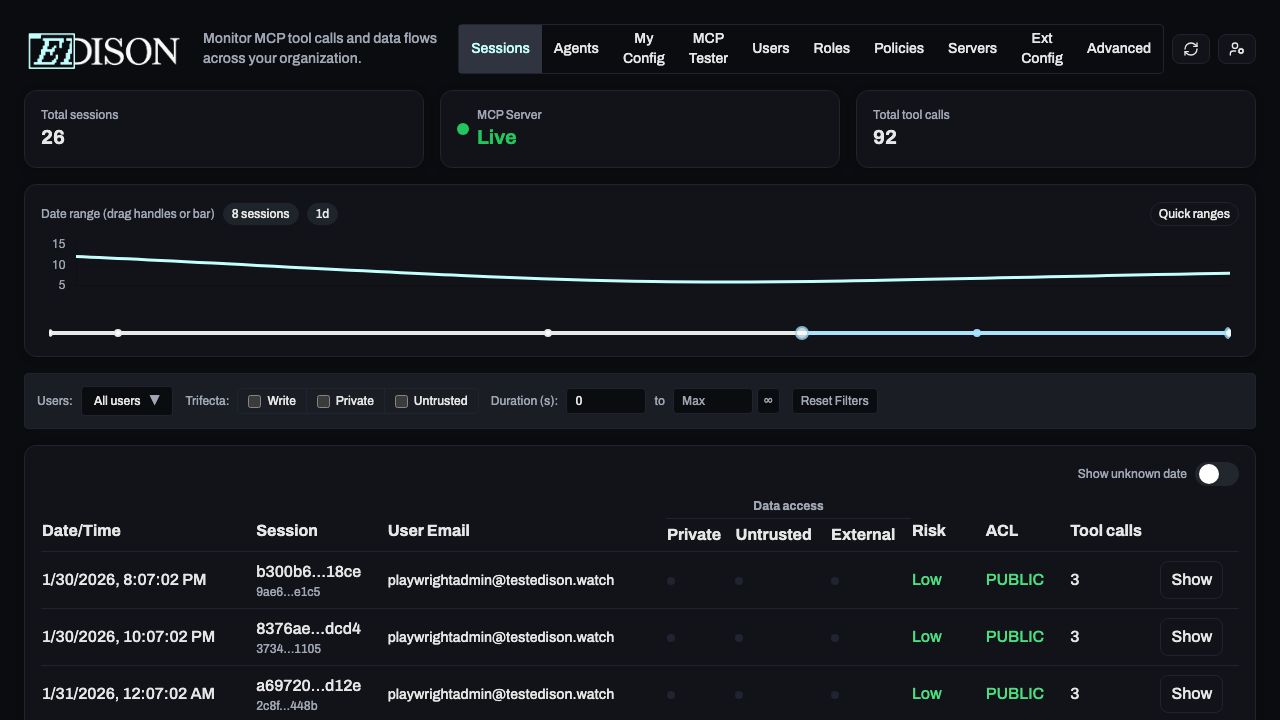Click the refresh icon in the top bar

click(x=1190, y=48)
